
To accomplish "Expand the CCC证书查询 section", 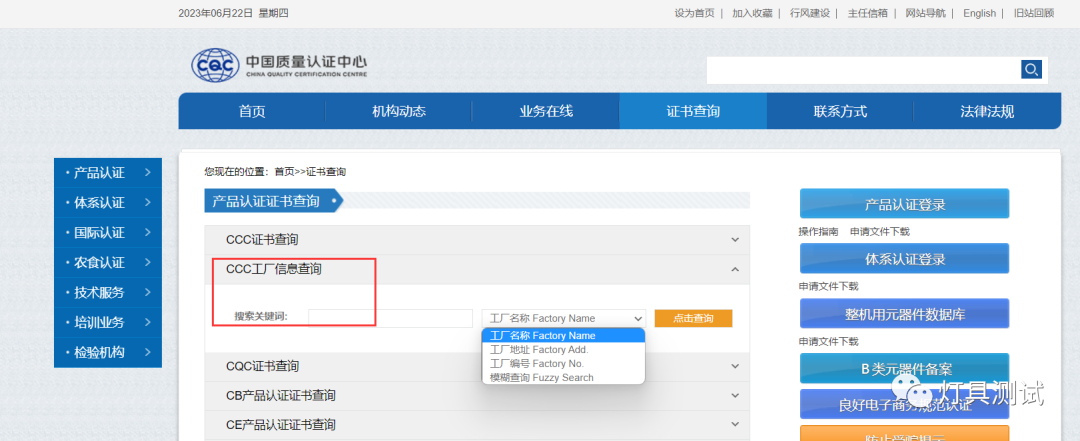I will pos(735,240).
